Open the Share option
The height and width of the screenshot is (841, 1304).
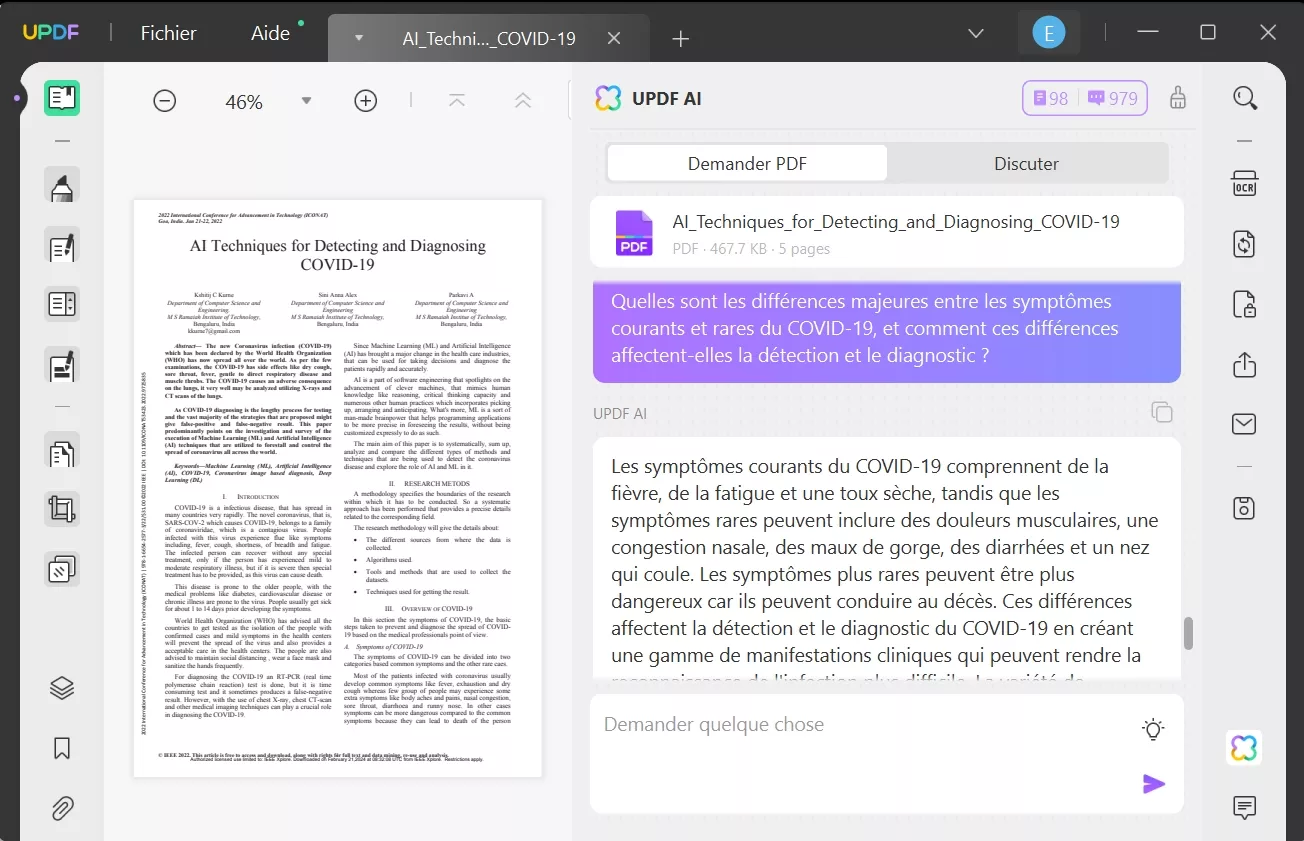(x=1244, y=365)
